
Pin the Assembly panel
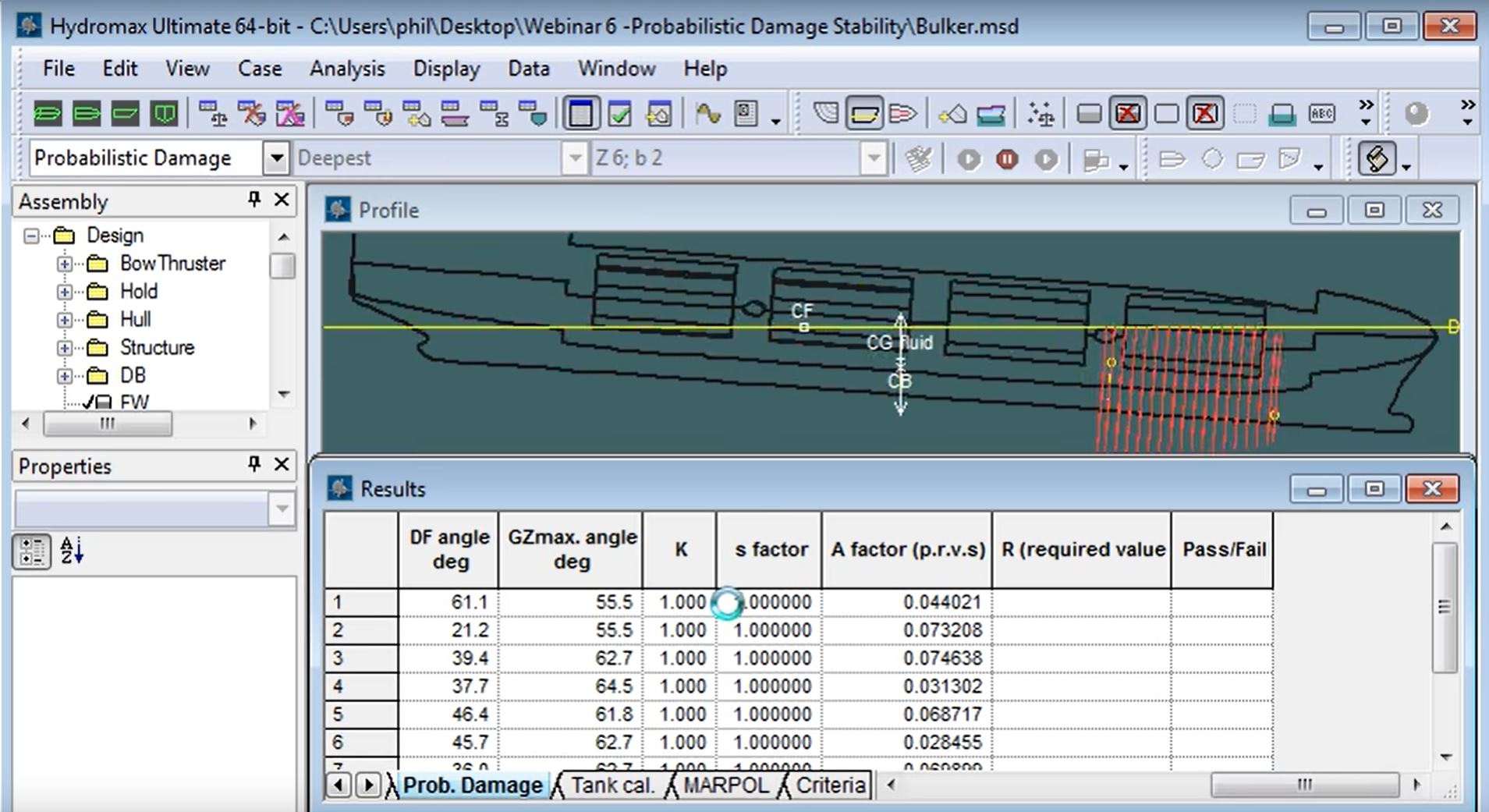254,200
